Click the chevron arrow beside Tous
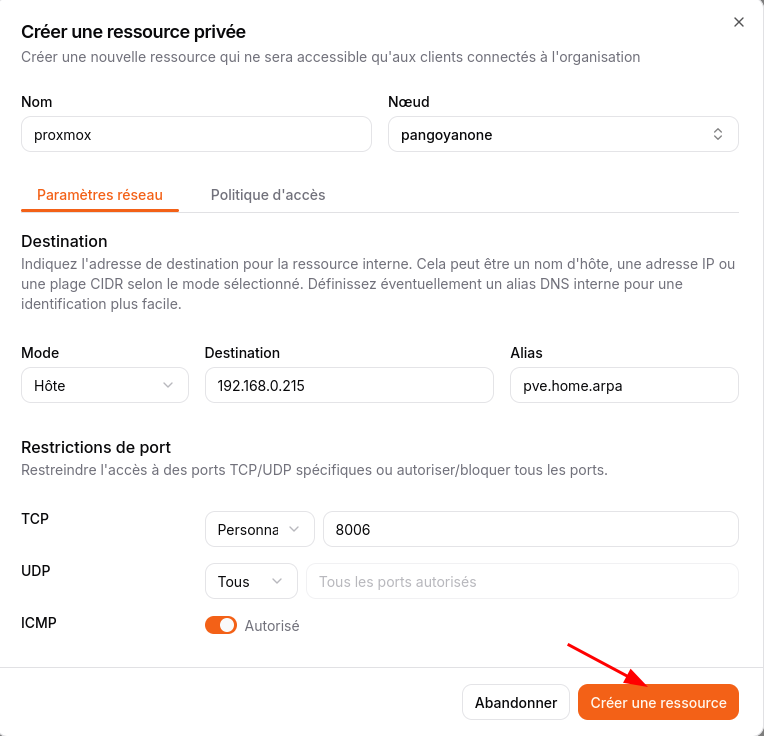764x736 pixels. point(277,581)
